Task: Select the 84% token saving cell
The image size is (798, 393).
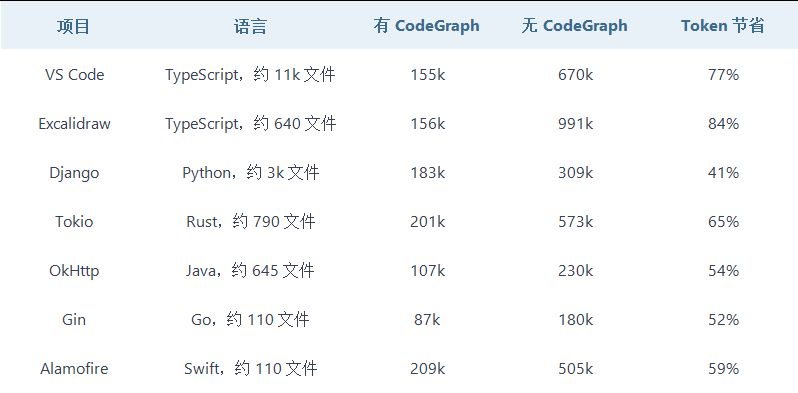Action: tap(723, 124)
